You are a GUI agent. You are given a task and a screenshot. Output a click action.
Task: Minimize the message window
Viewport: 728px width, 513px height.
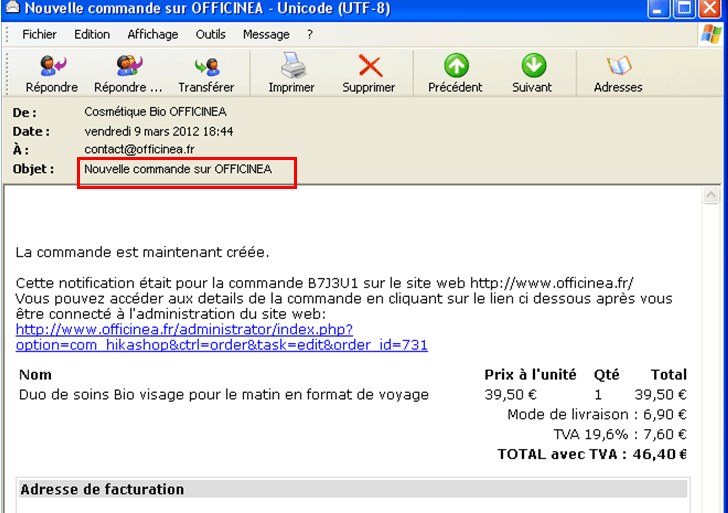tap(658, 8)
